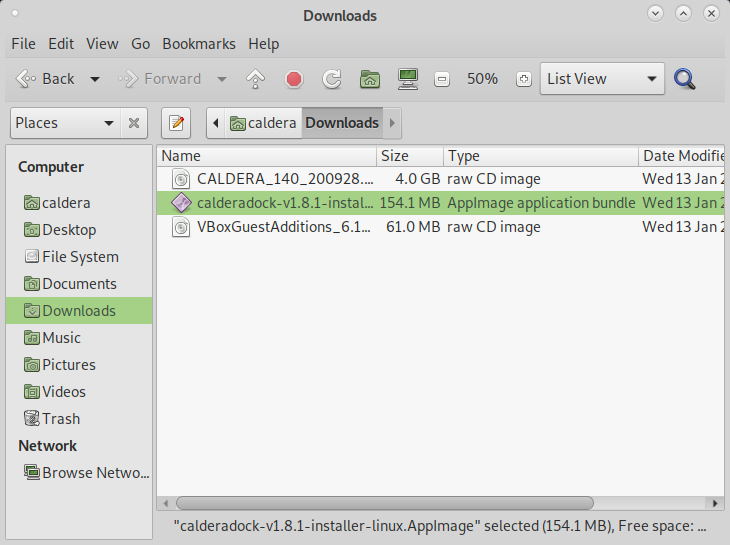Click the Browse Network icon in sidebar
This screenshot has height=545, width=730.
tap(32, 472)
